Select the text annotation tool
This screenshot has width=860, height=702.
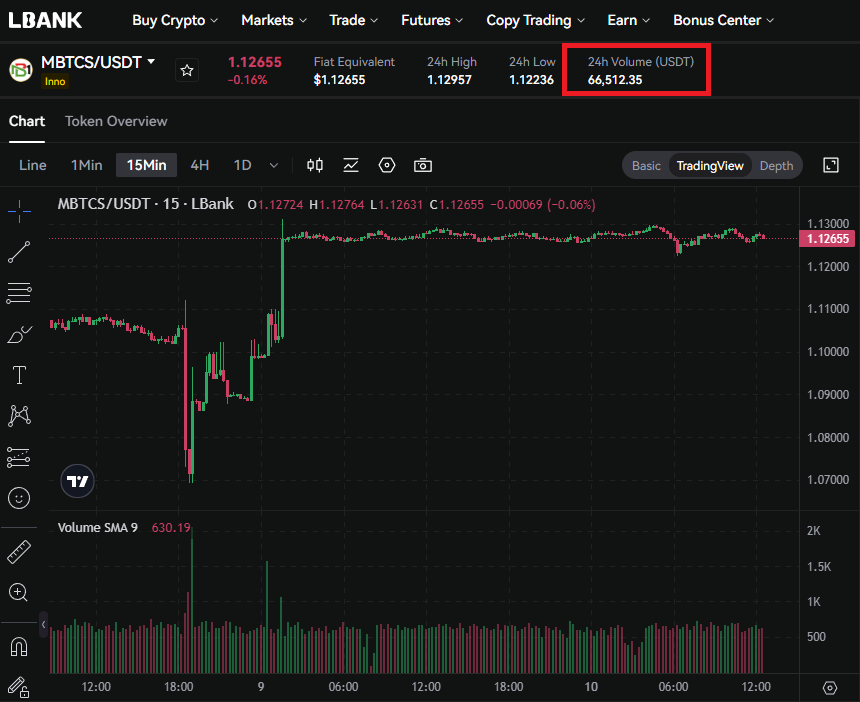(x=19, y=375)
